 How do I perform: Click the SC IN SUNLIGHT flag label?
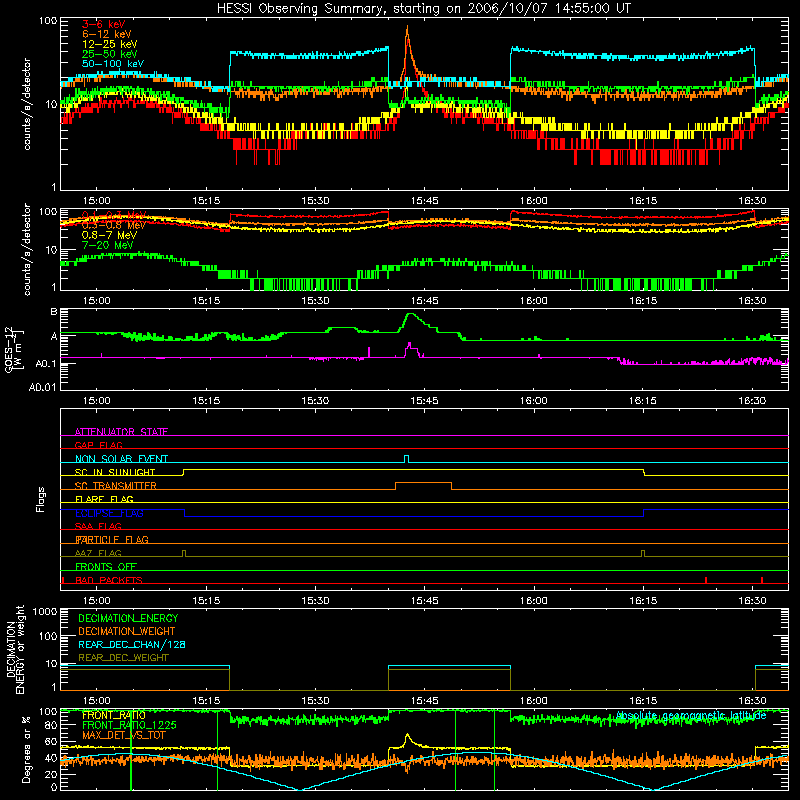[x=114, y=472]
